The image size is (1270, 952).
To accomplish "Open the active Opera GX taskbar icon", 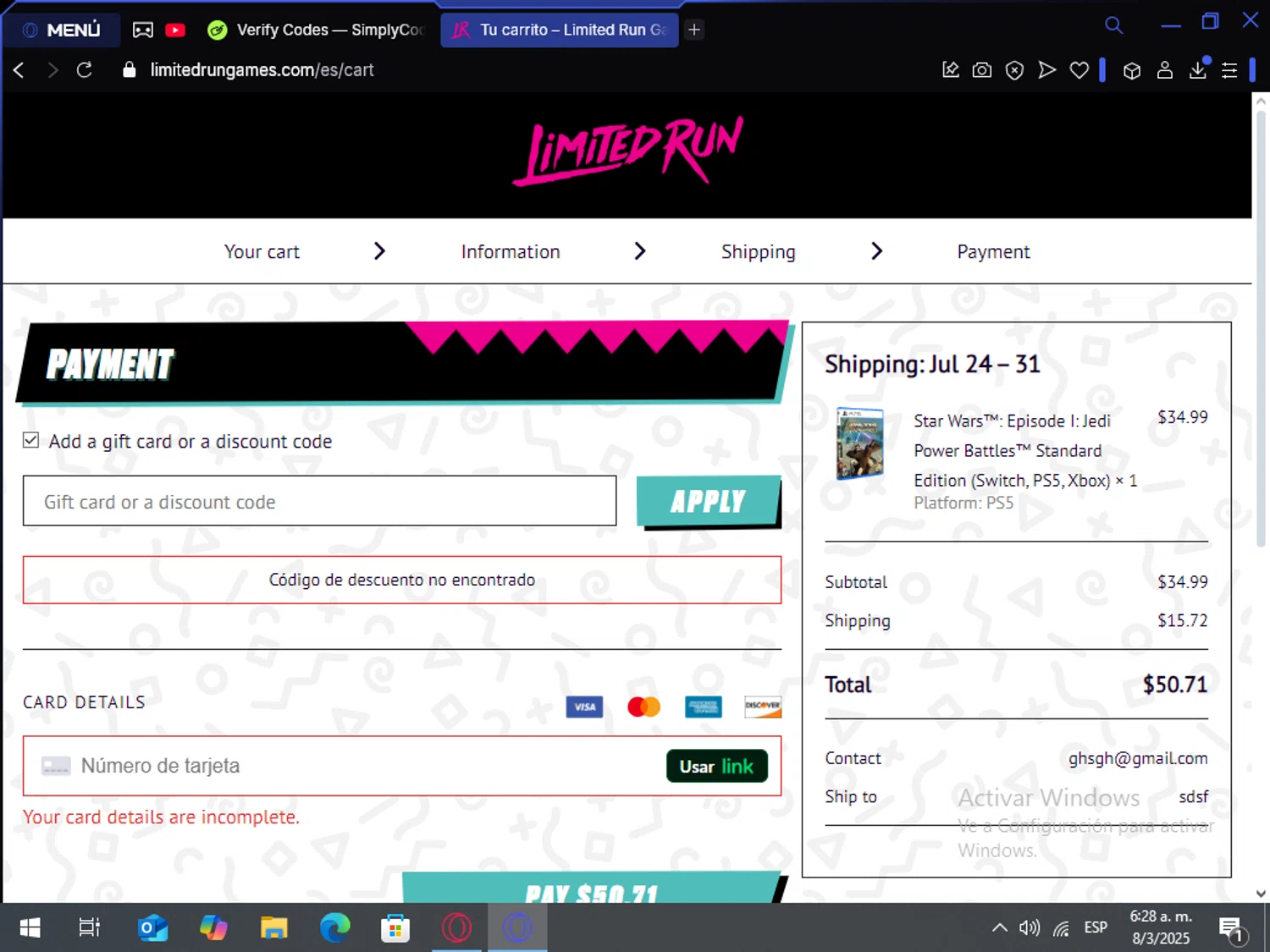I will pyautogui.click(x=517, y=928).
